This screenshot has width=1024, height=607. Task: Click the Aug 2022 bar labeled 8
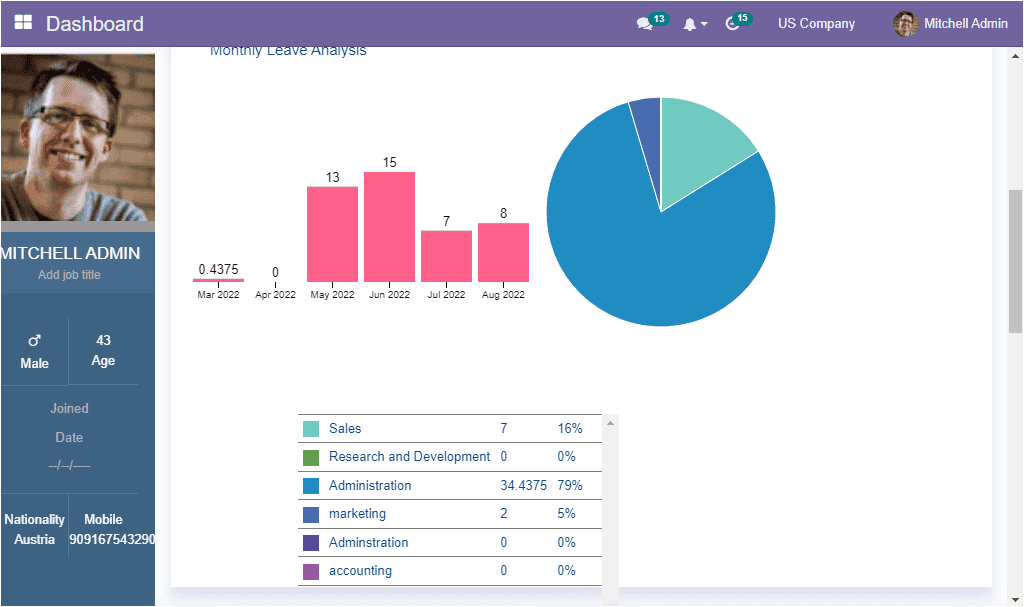coord(504,252)
